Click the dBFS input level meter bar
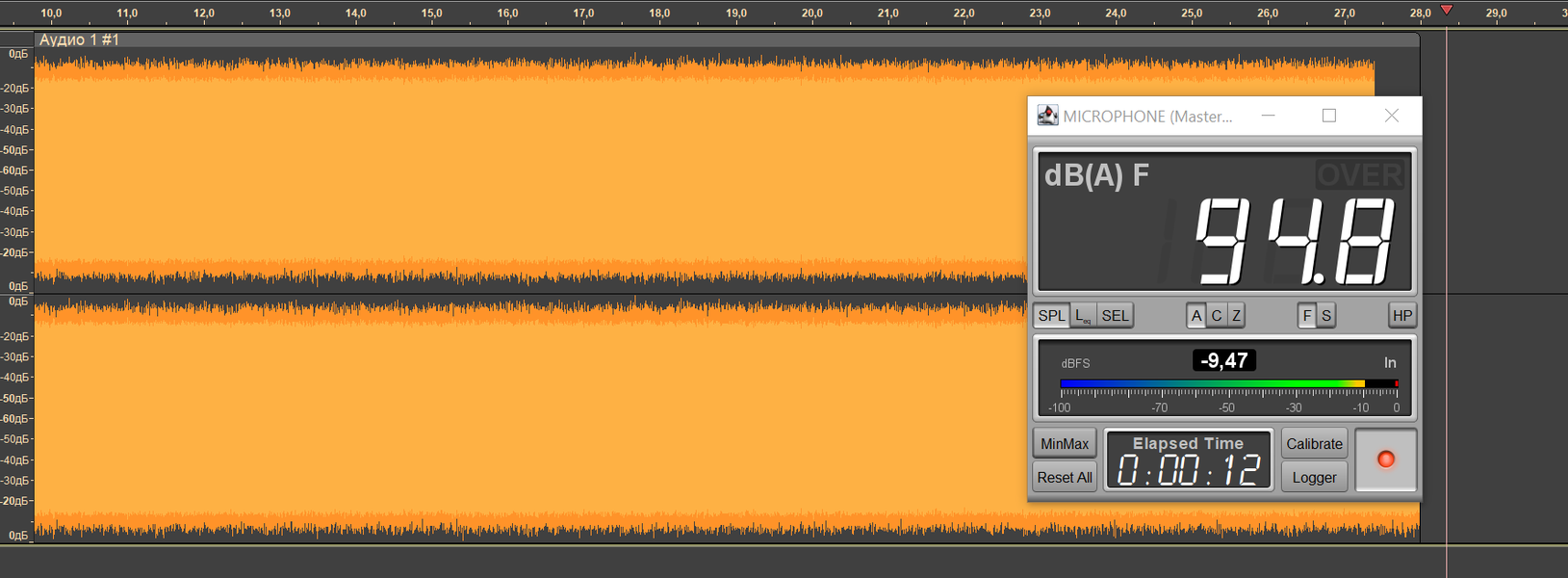Viewport: 1568px width, 578px height. point(1228,383)
